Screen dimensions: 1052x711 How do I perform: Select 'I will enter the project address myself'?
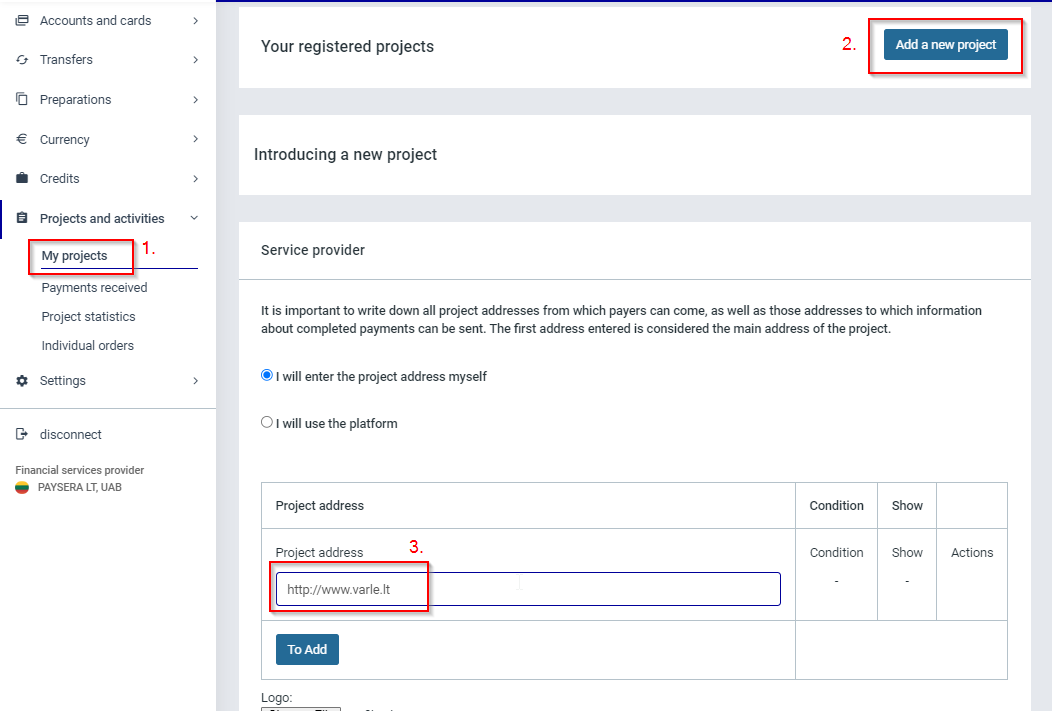pos(267,376)
